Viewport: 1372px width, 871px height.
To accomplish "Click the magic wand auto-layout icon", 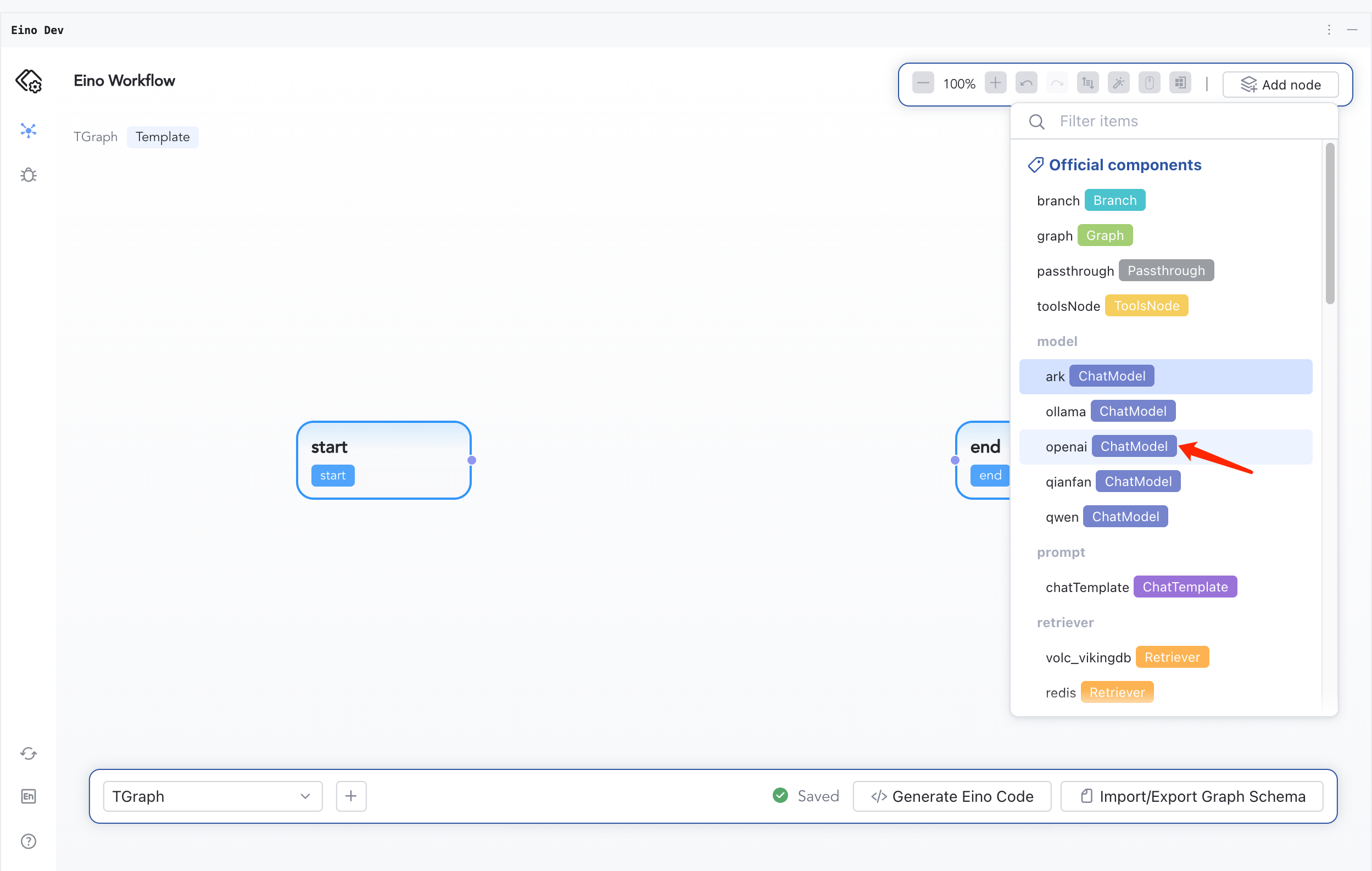I will coord(1118,83).
